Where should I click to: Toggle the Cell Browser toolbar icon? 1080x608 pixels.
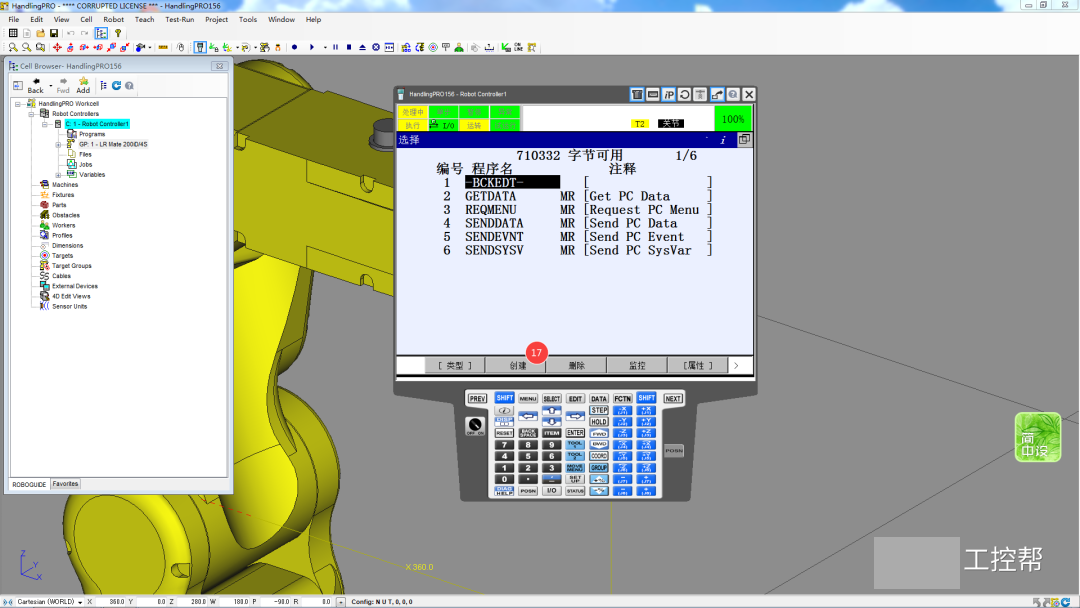[x=101, y=33]
